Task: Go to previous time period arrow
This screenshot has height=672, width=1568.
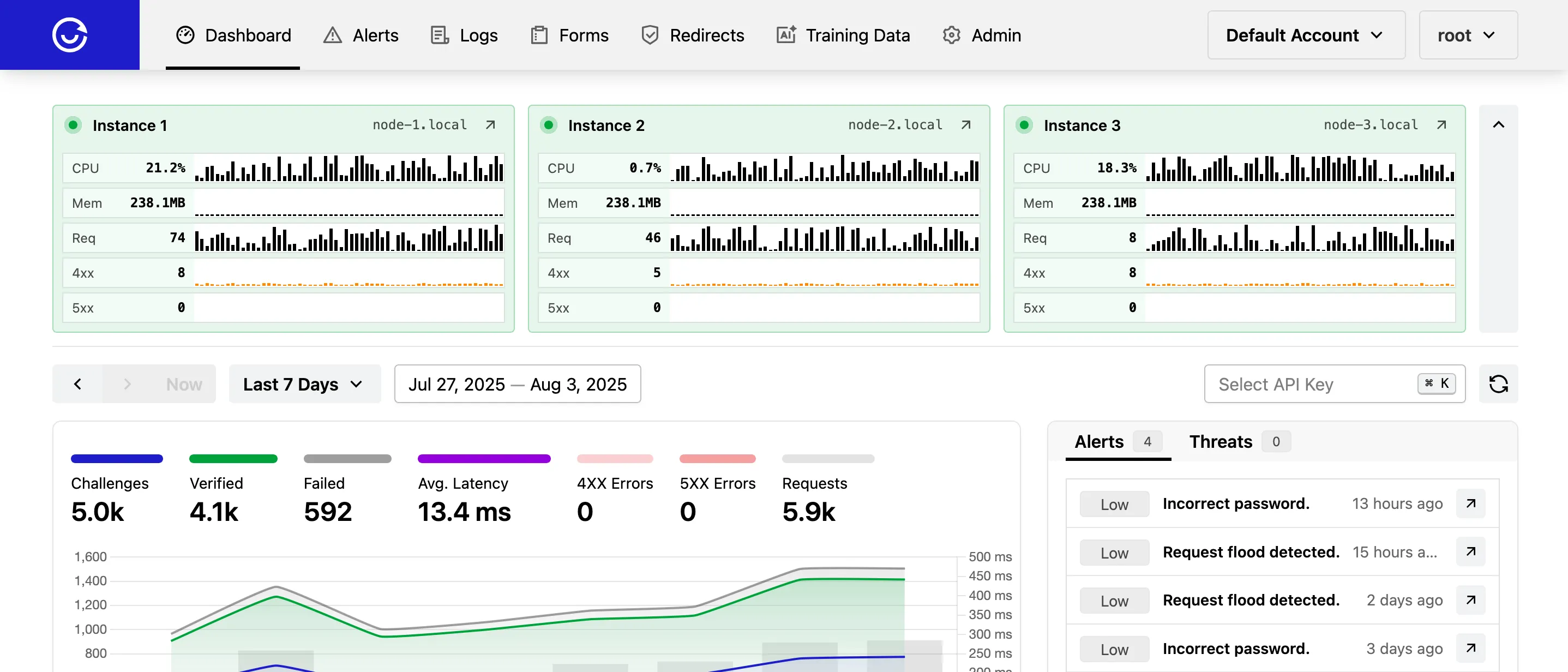Action: tap(77, 384)
